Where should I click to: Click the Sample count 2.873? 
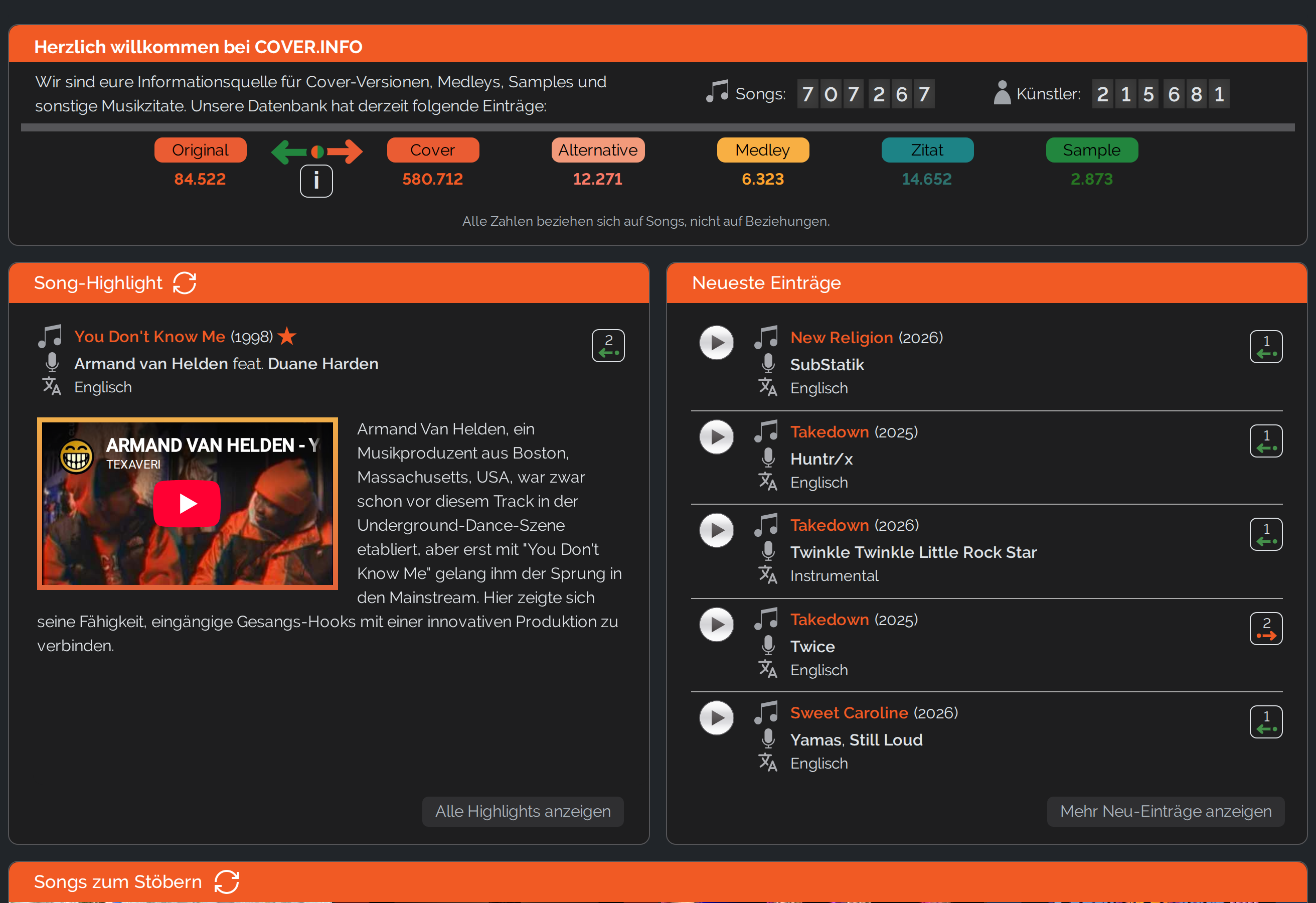click(x=1092, y=179)
